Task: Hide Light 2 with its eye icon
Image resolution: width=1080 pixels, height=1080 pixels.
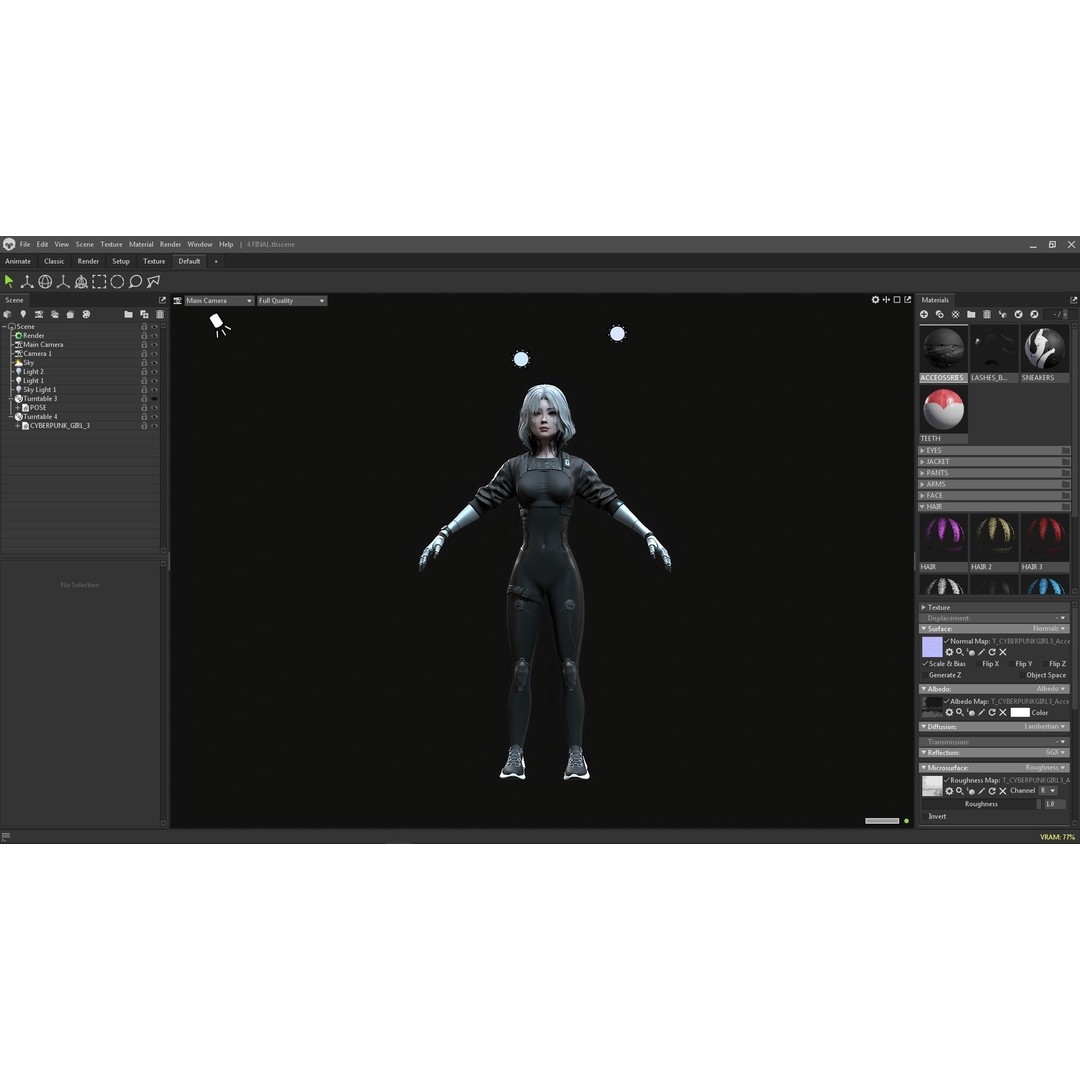Action: coord(154,372)
